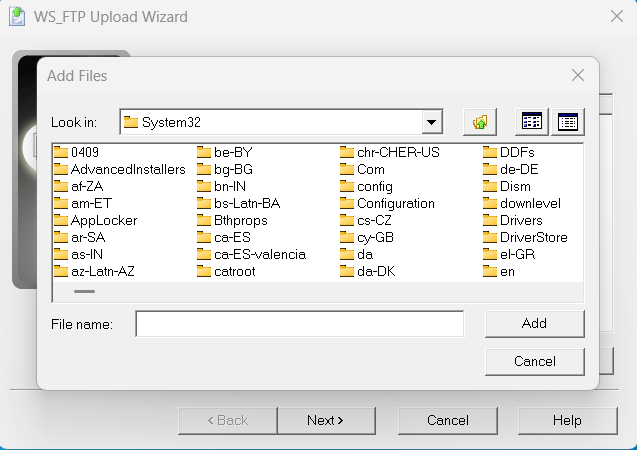Select the da-DK folder
Image resolution: width=637 pixels, height=450 pixels.
click(x=368, y=272)
